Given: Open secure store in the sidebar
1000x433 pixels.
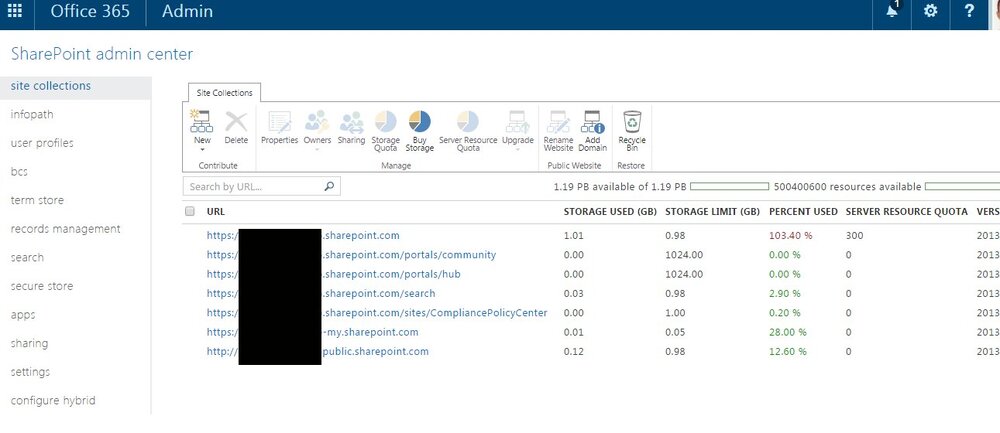Looking at the screenshot, I should click(42, 286).
